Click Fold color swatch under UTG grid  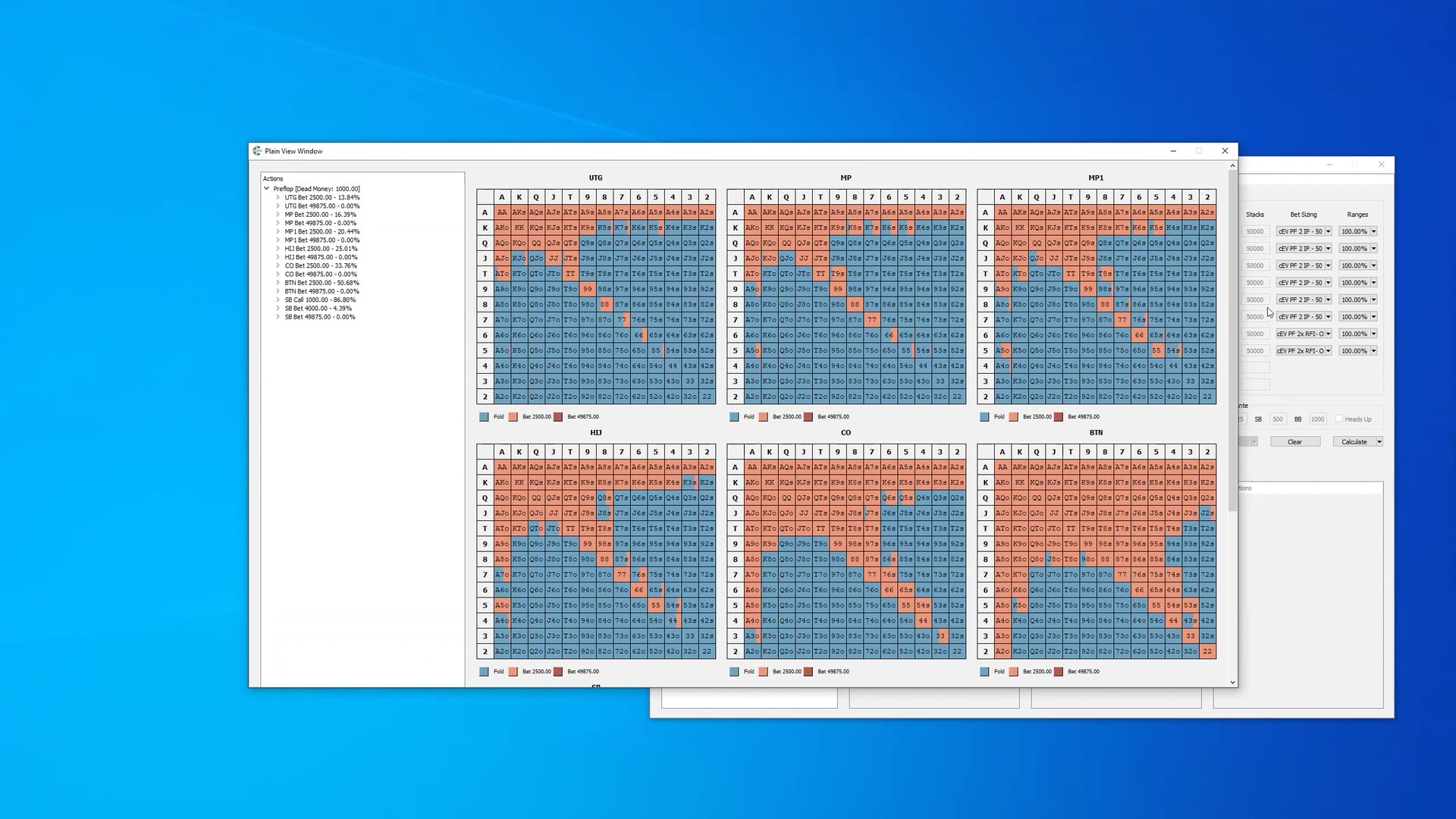click(484, 416)
